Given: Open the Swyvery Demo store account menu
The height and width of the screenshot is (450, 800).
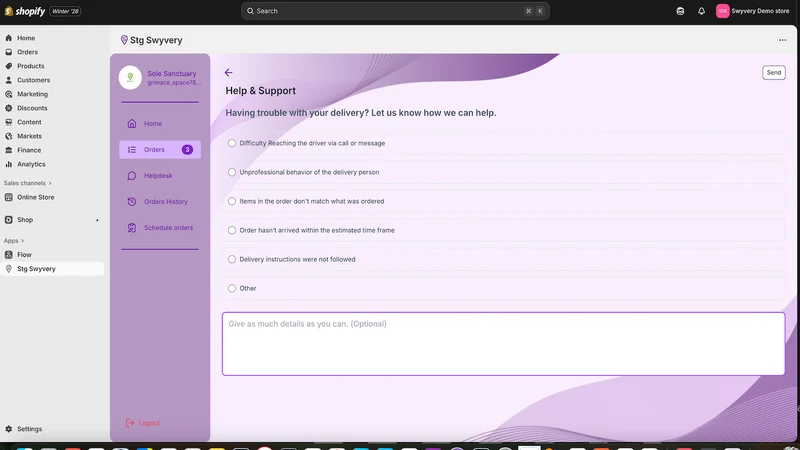Looking at the screenshot, I should [753, 11].
